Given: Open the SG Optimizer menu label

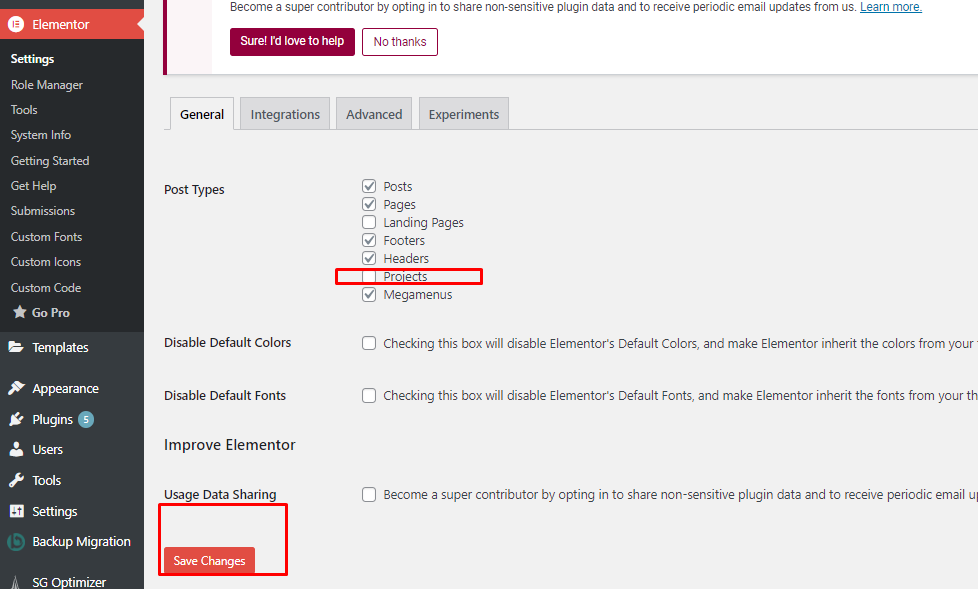Looking at the screenshot, I should click(69, 582).
